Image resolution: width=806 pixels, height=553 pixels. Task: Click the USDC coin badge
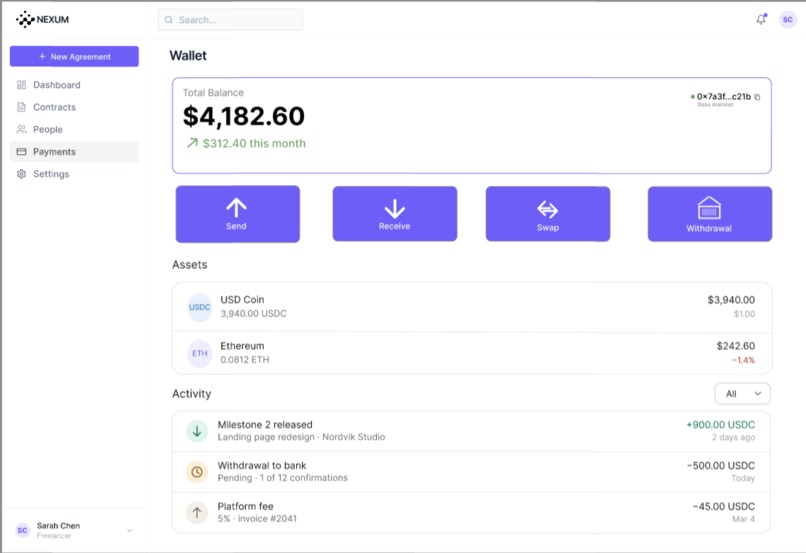[199, 307]
